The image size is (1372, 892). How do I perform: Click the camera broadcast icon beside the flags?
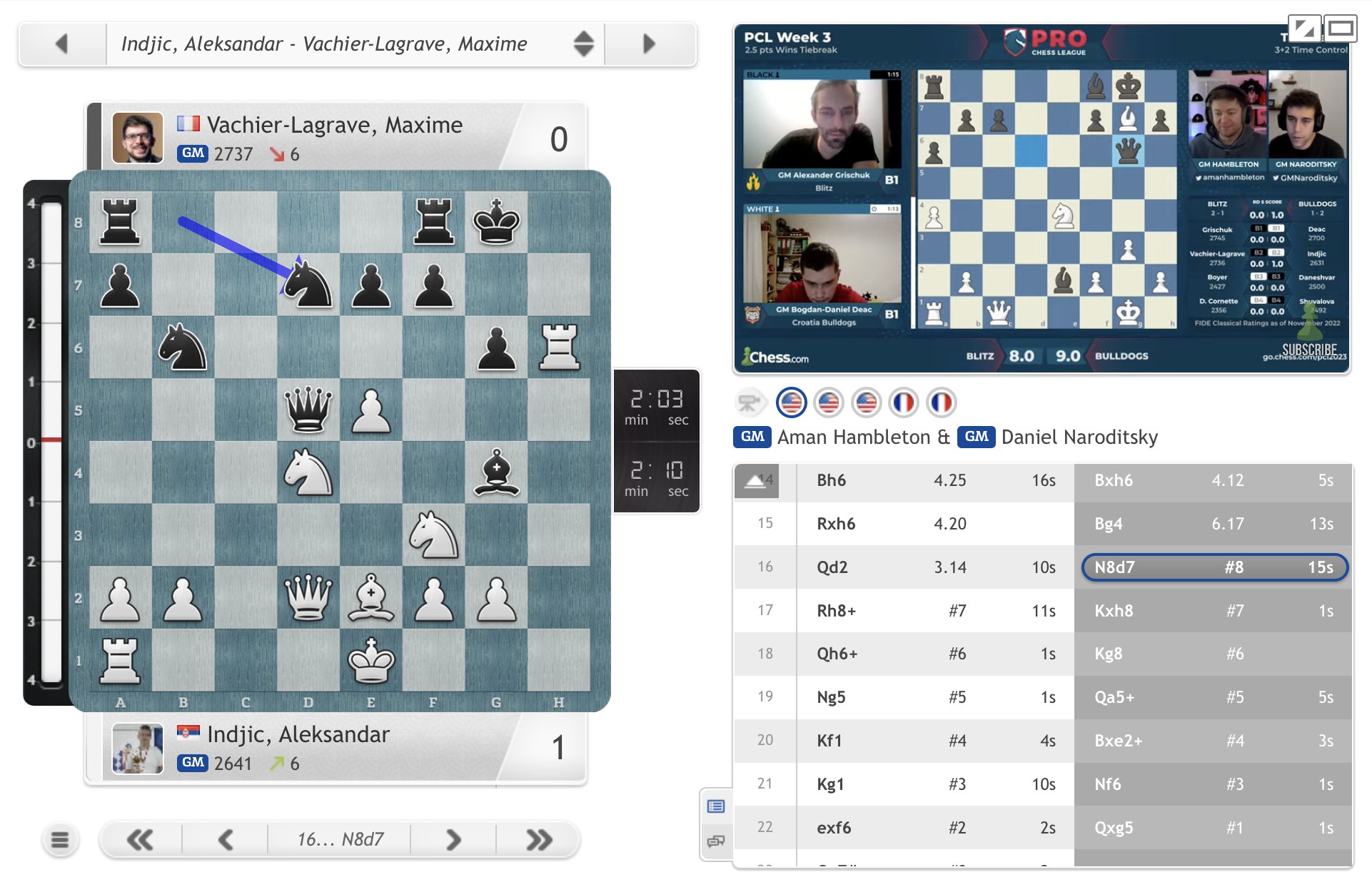tap(751, 402)
